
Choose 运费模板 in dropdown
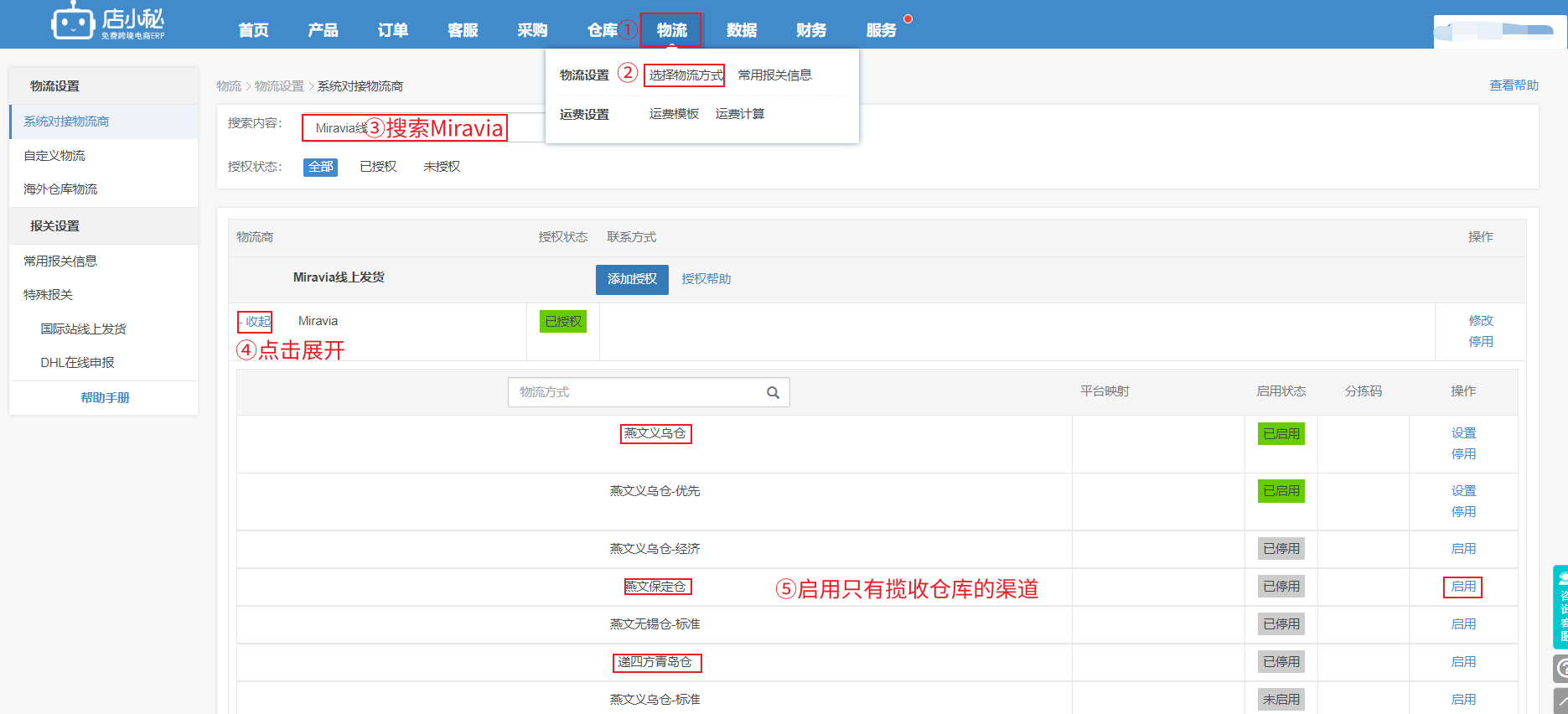(674, 114)
